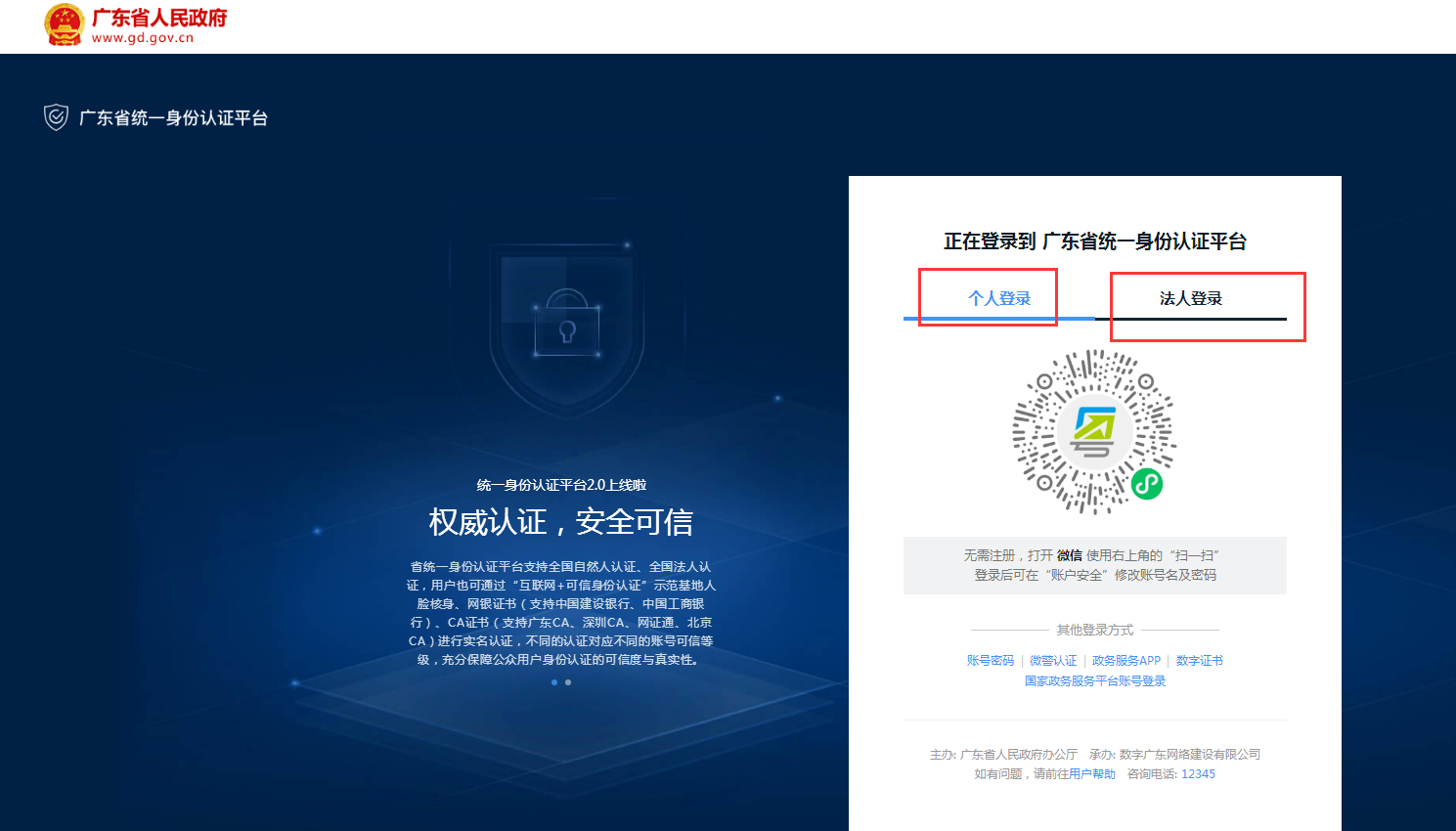
Task: Click the 权威认证，安全可信 banner heading
Action: point(560,522)
